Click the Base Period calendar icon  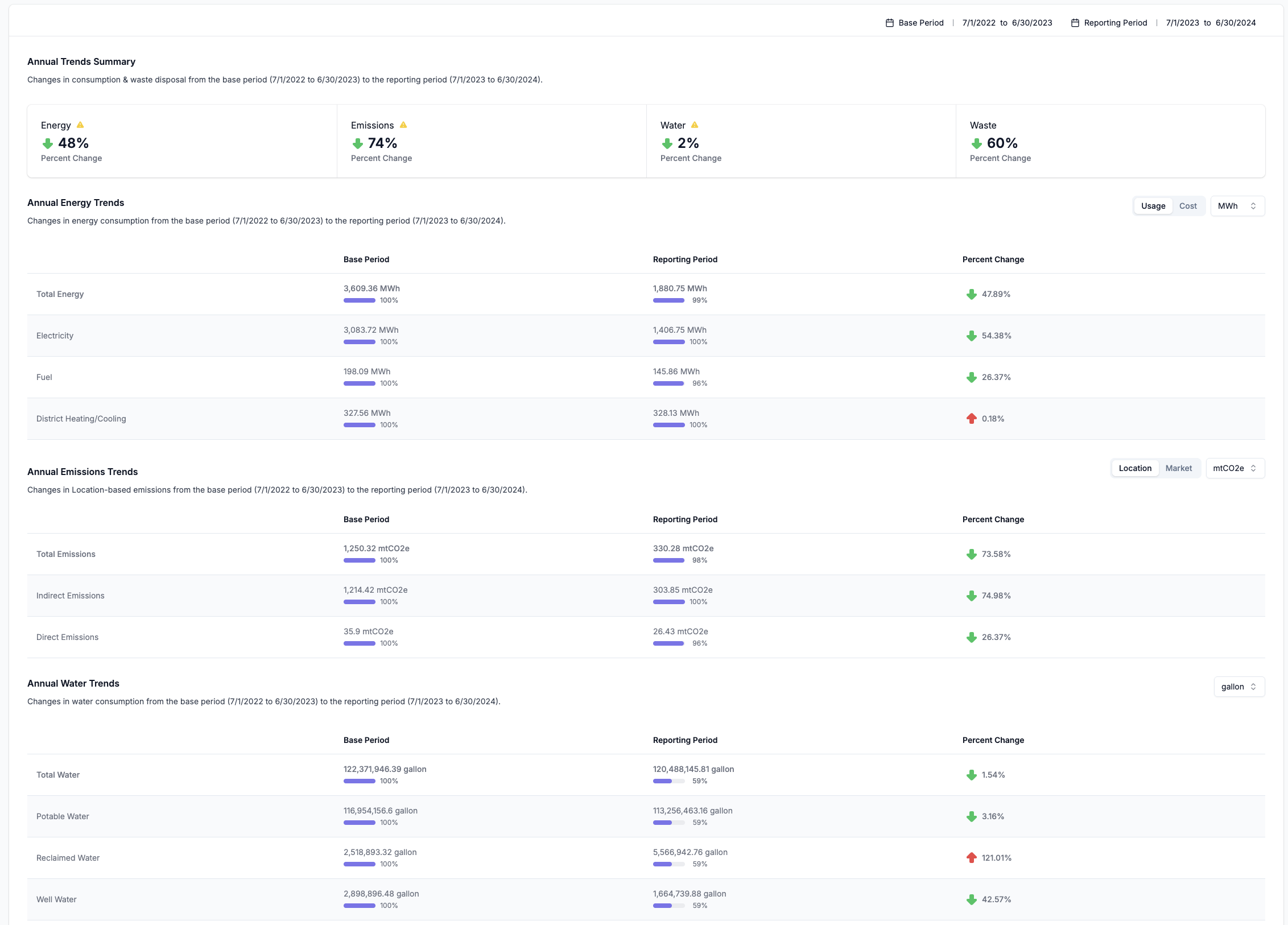890,23
